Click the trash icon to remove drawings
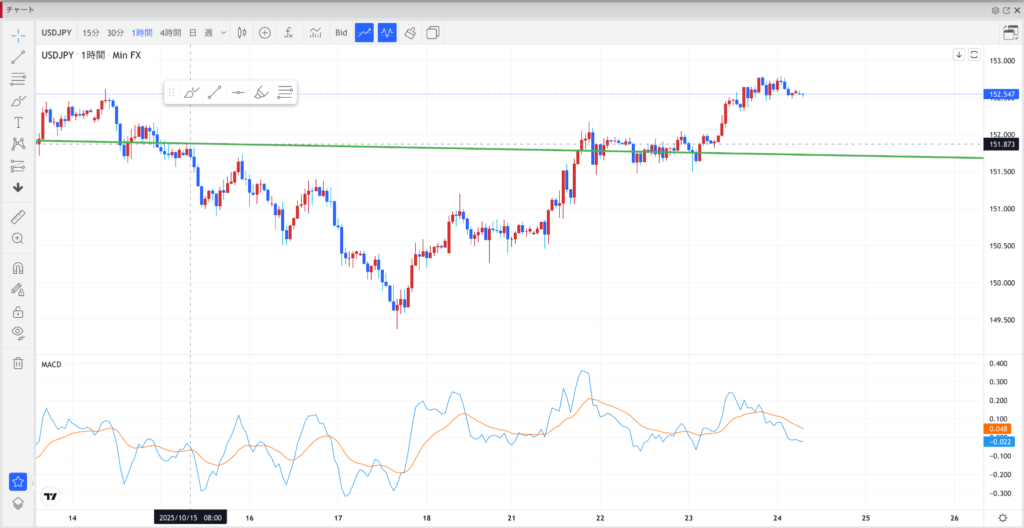Viewport: 1024px width, 528px height. pos(18,363)
